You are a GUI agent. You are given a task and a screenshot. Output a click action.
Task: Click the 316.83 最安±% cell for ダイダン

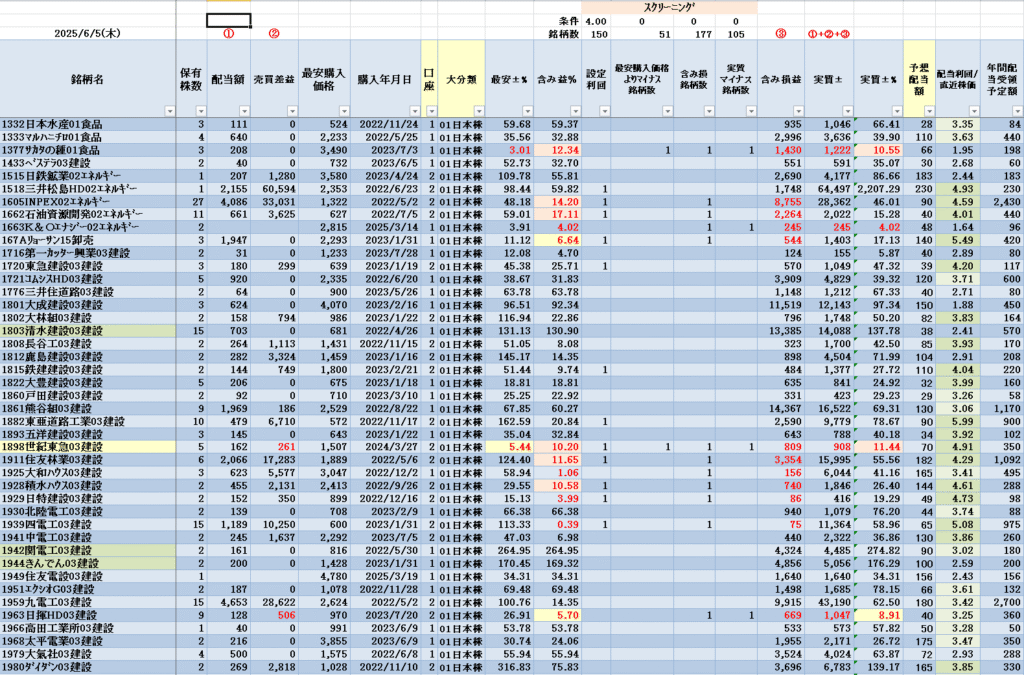pyautogui.click(x=510, y=667)
